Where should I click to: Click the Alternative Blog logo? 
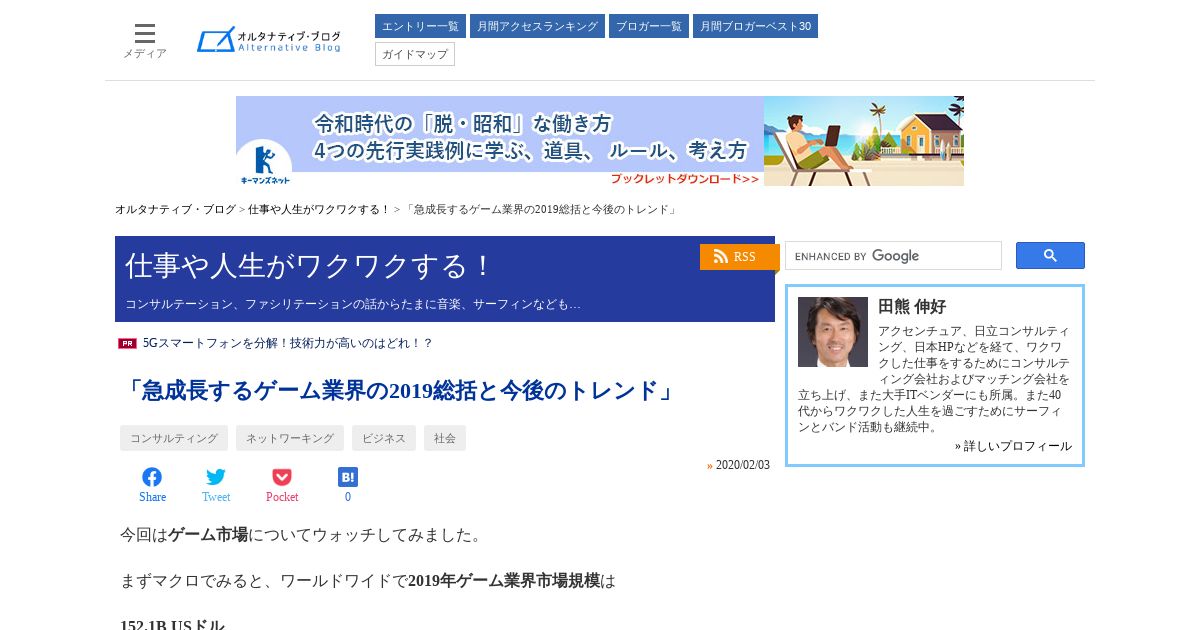coord(269,40)
